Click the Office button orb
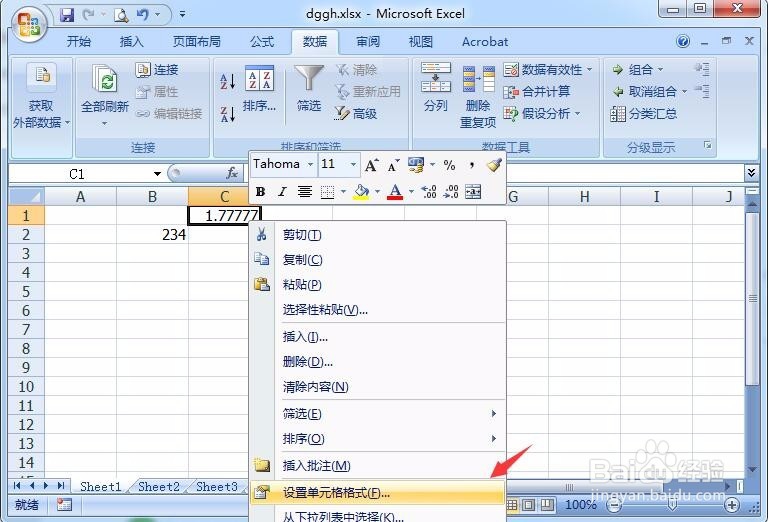 [28, 24]
